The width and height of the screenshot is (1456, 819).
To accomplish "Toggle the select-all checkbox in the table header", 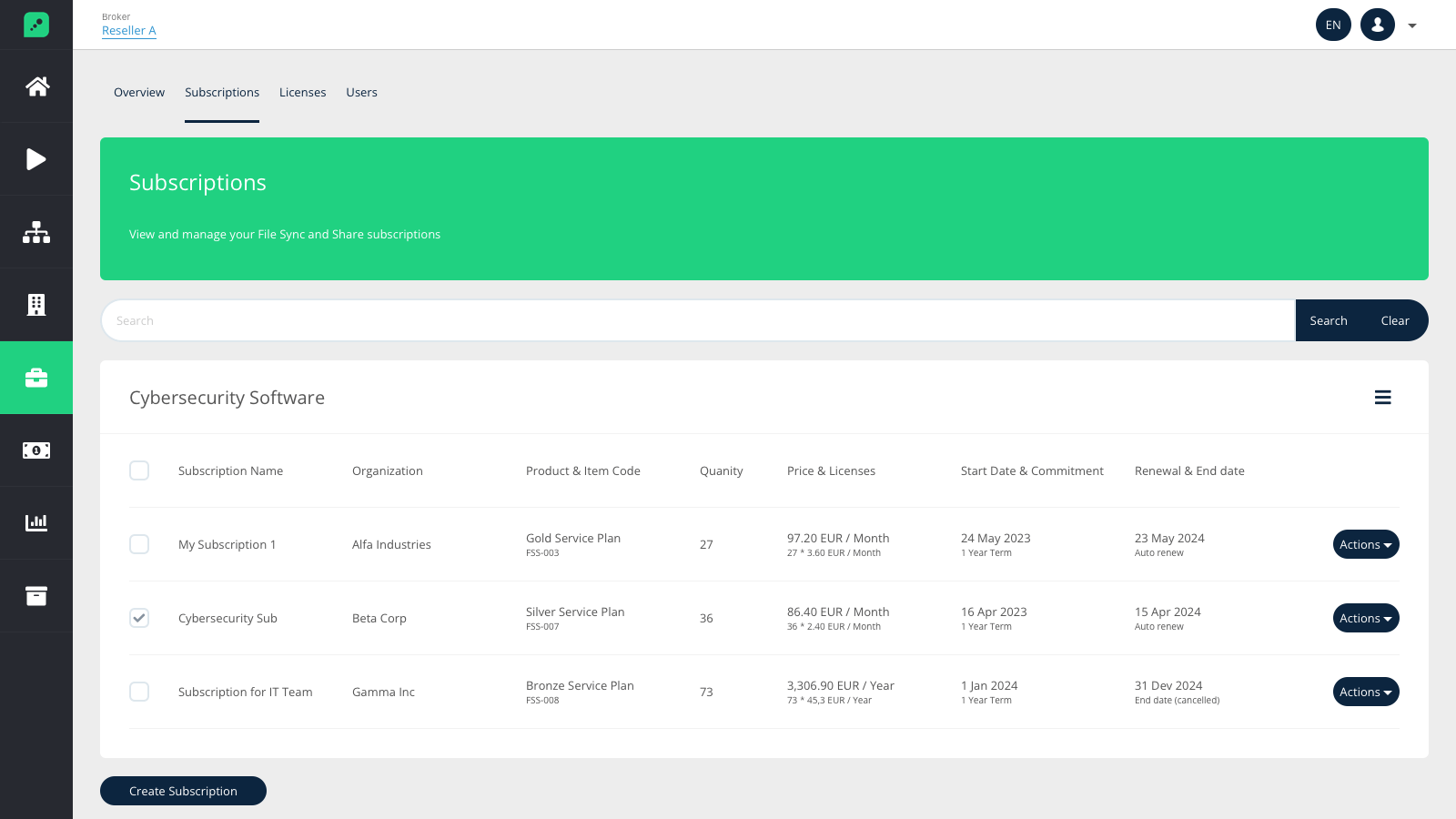I will pyautogui.click(x=139, y=470).
